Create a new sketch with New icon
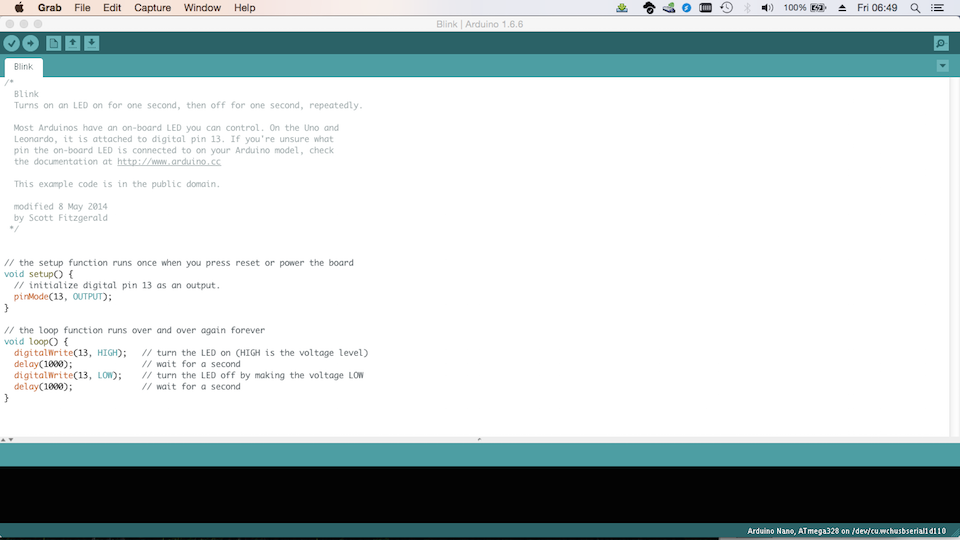The height and width of the screenshot is (540, 960). point(54,43)
